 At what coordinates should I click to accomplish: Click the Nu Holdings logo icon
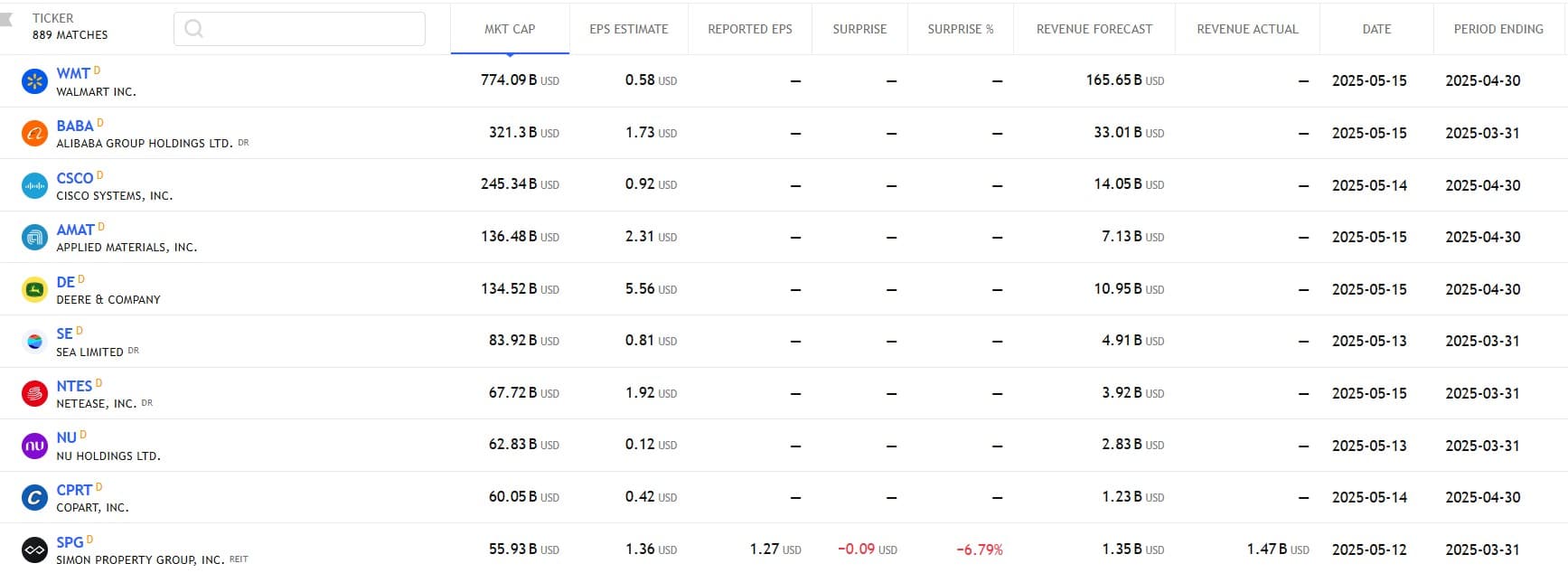click(34, 446)
